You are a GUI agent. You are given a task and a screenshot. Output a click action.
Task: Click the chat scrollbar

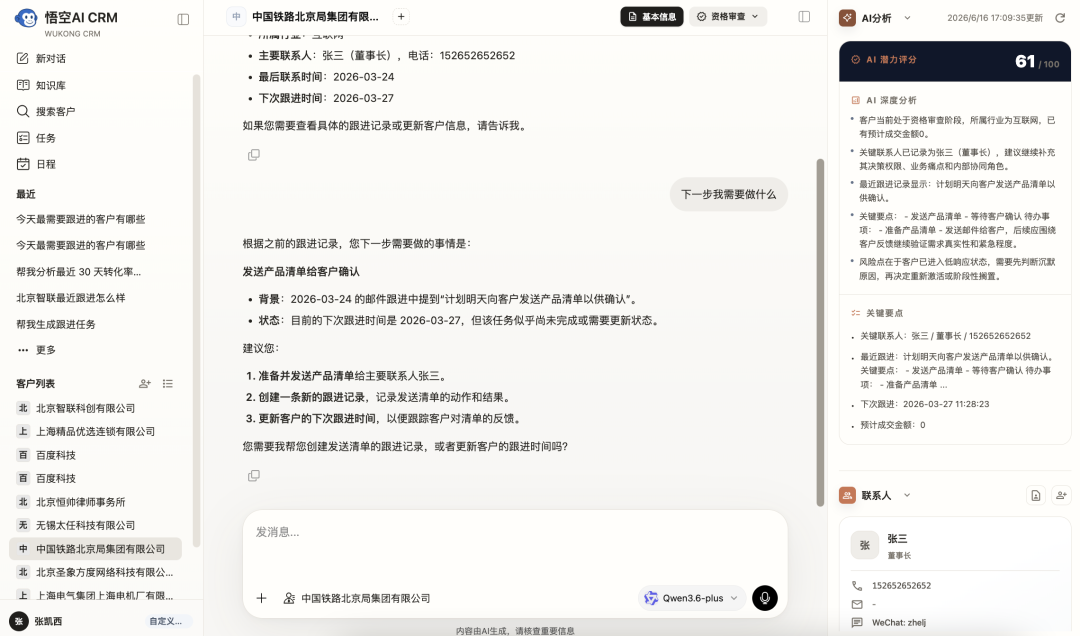point(820,332)
